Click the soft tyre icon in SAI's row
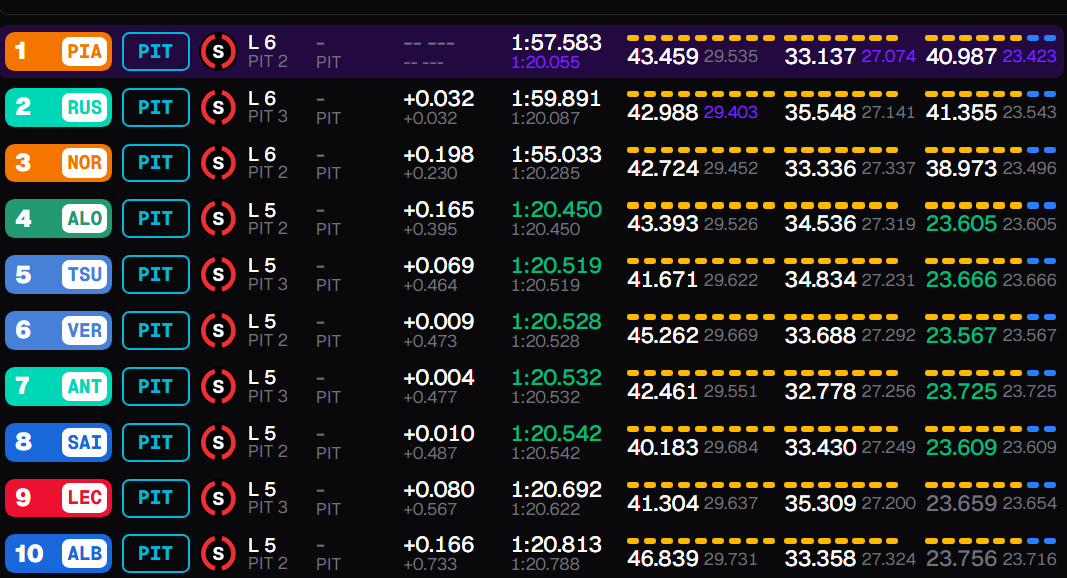Screen dimensions: 1067x578 (x=218, y=442)
